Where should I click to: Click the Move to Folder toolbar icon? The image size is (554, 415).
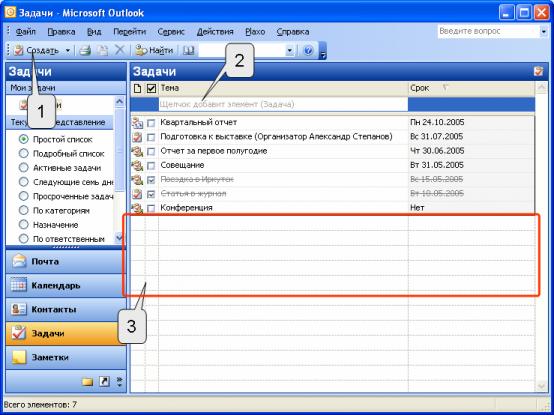(102, 51)
